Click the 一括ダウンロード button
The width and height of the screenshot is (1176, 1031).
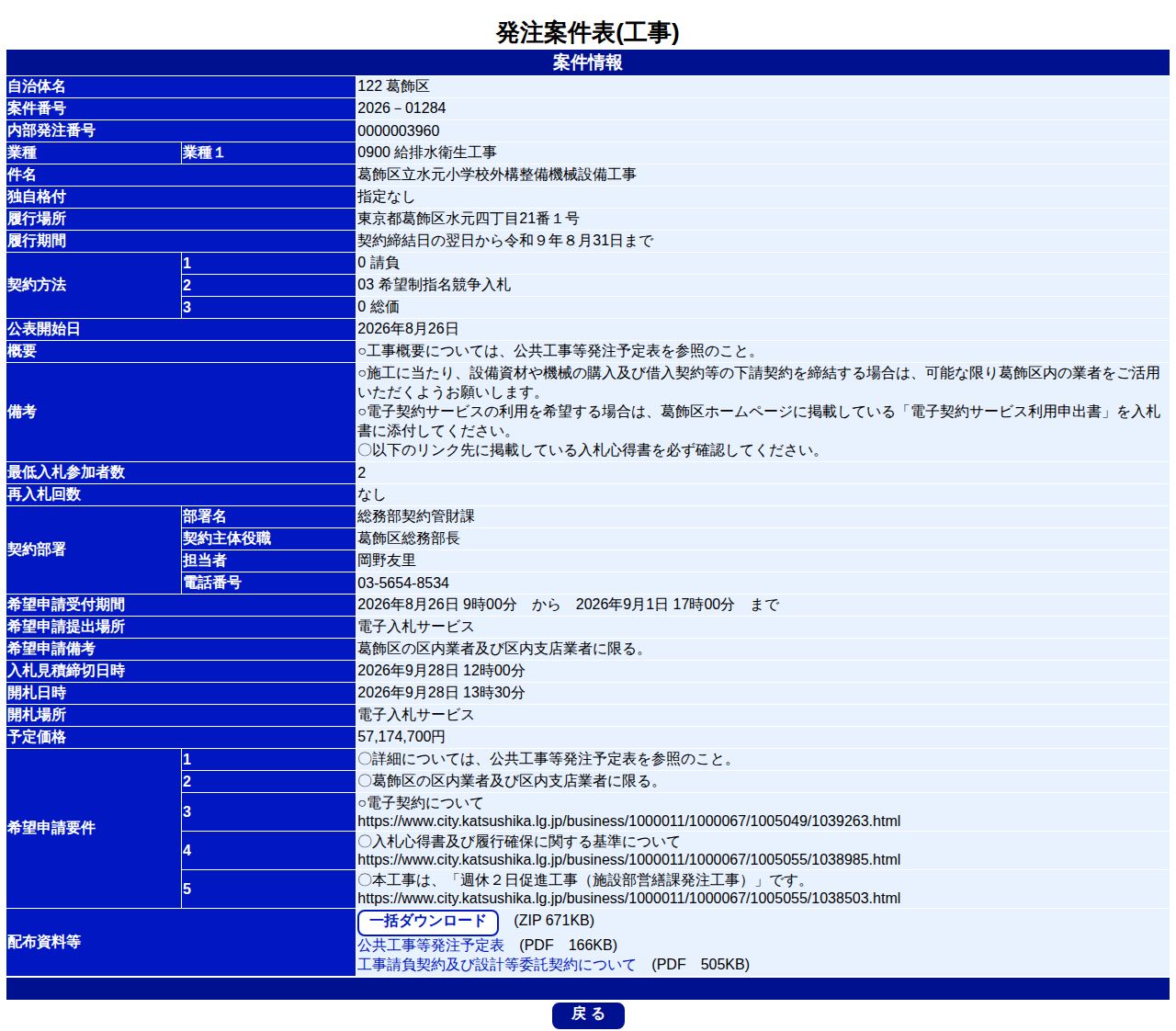pos(427,922)
